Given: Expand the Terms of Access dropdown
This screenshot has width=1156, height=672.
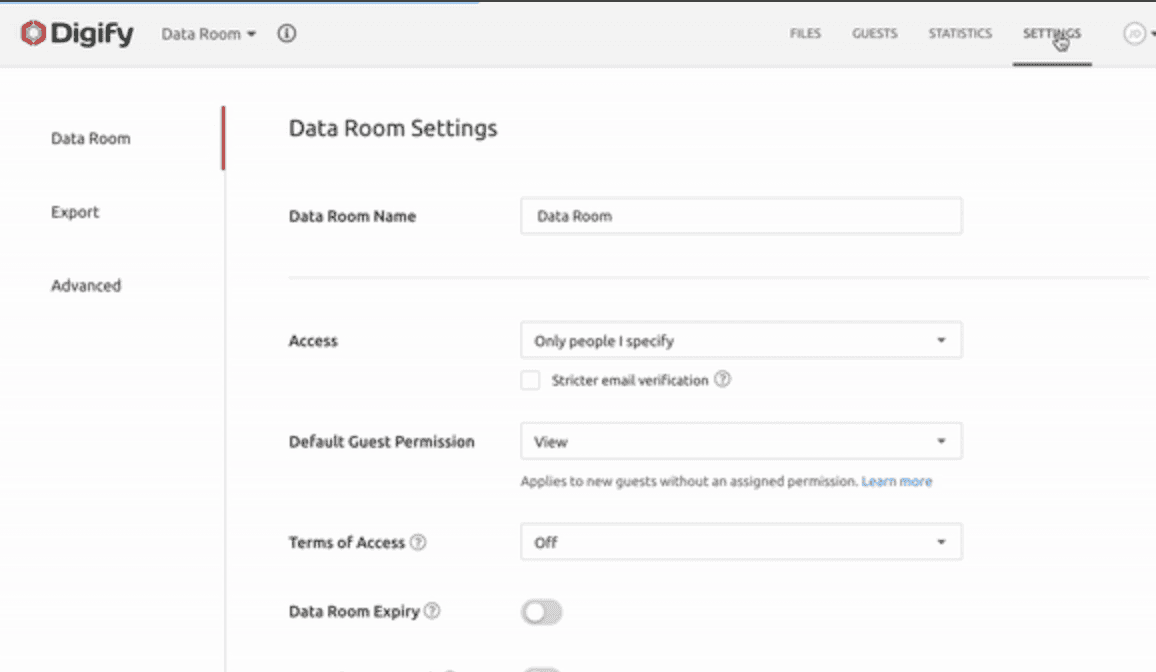Looking at the screenshot, I should (741, 542).
